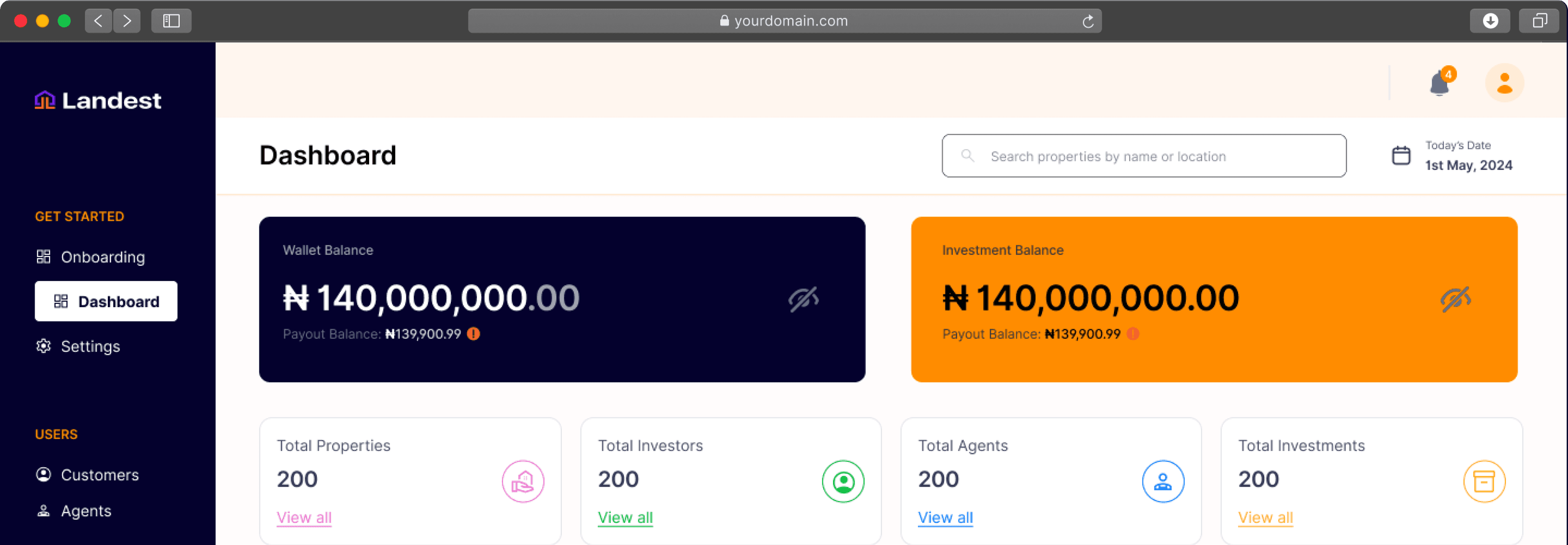The width and height of the screenshot is (1568, 545).
Task: Click the property search field
Action: [1143, 156]
